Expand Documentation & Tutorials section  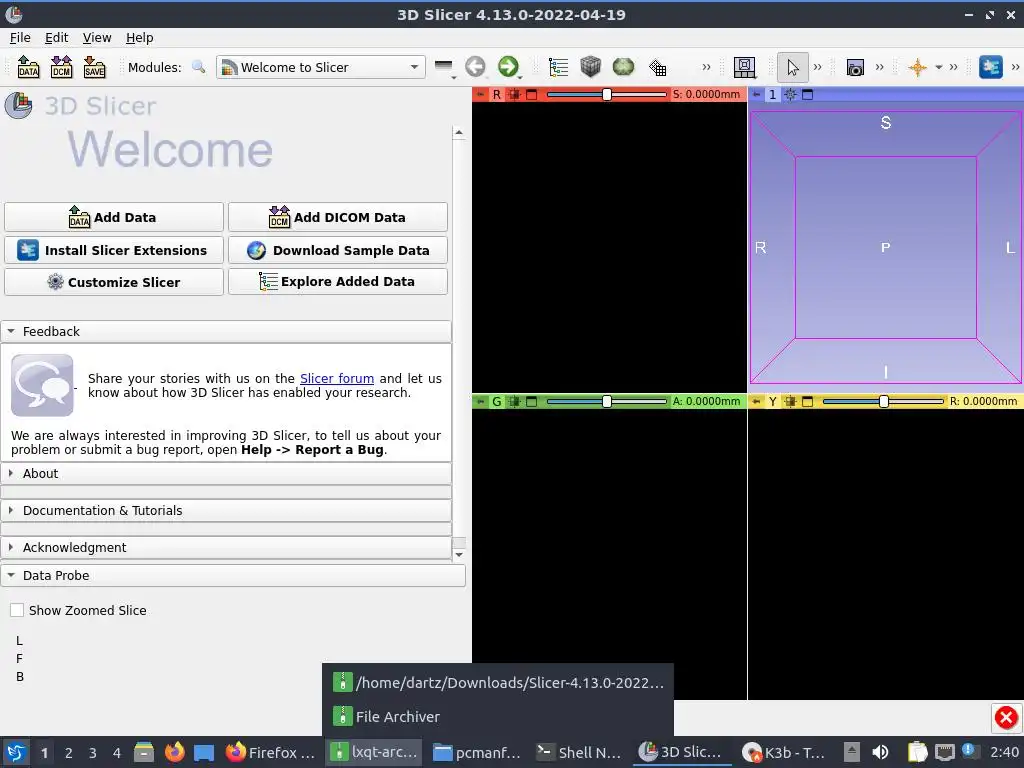(226, 511)
